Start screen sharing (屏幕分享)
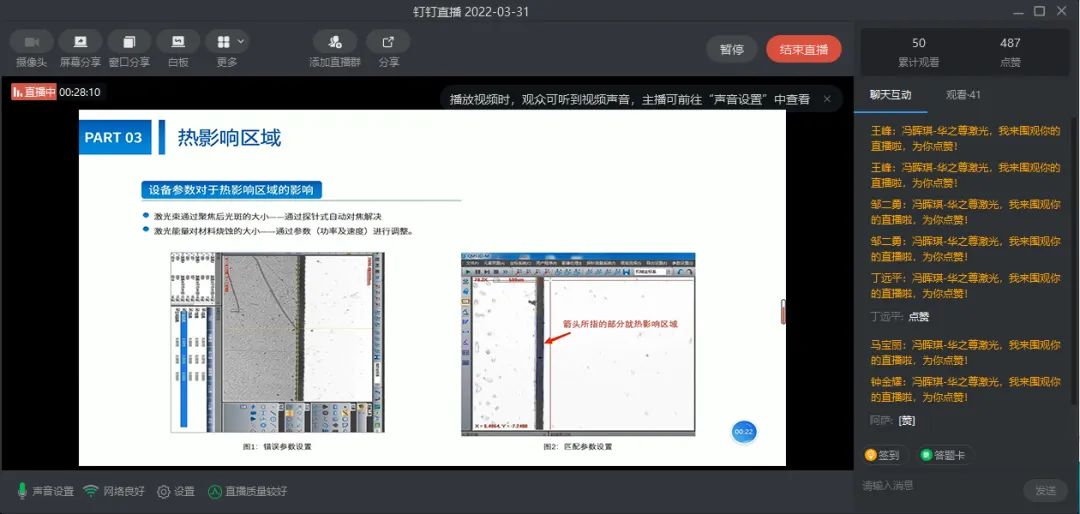Image resolution: width=1080 pixels, height=514 pixels. point(80,42)
